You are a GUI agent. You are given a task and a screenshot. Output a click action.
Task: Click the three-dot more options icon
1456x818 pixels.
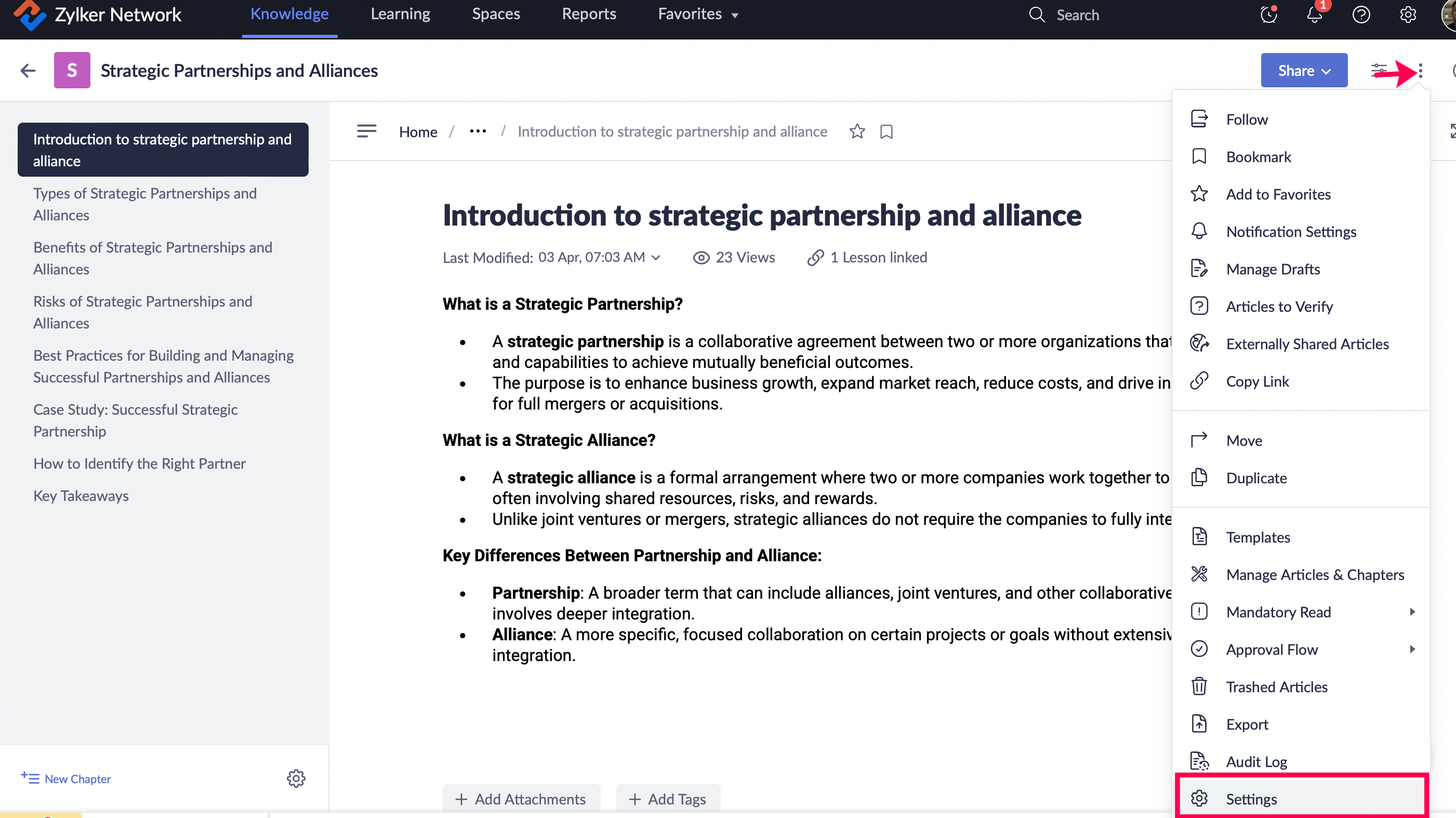pos(1420,71)
